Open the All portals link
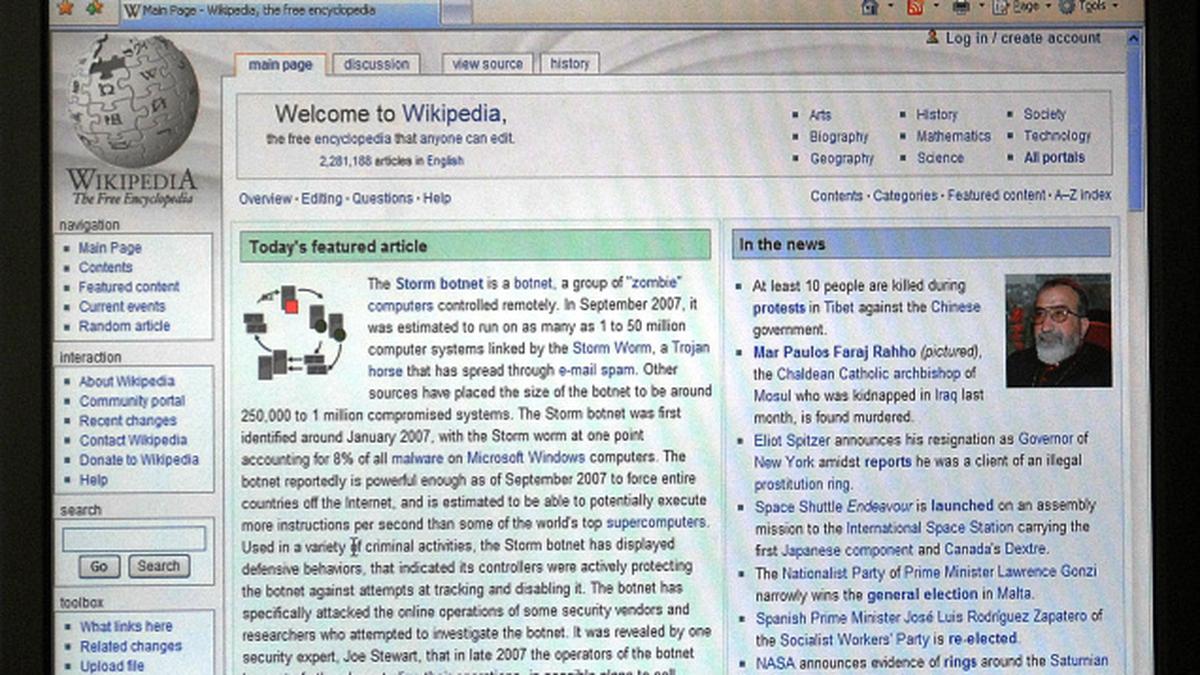This screenshot has width=1200, height=675. [x=1053, y=158]
